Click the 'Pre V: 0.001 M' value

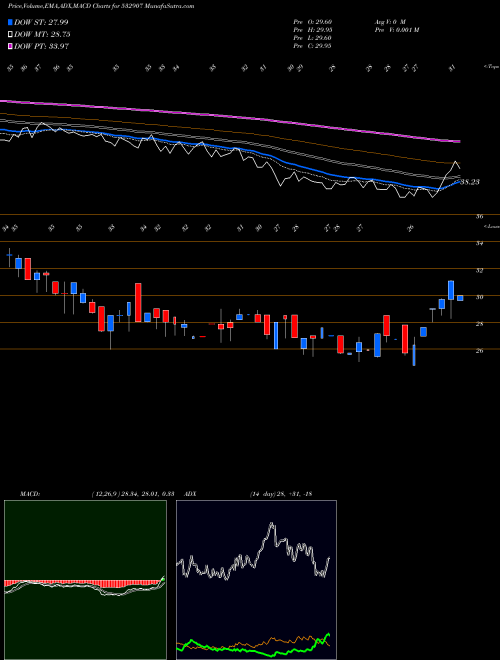396,30
